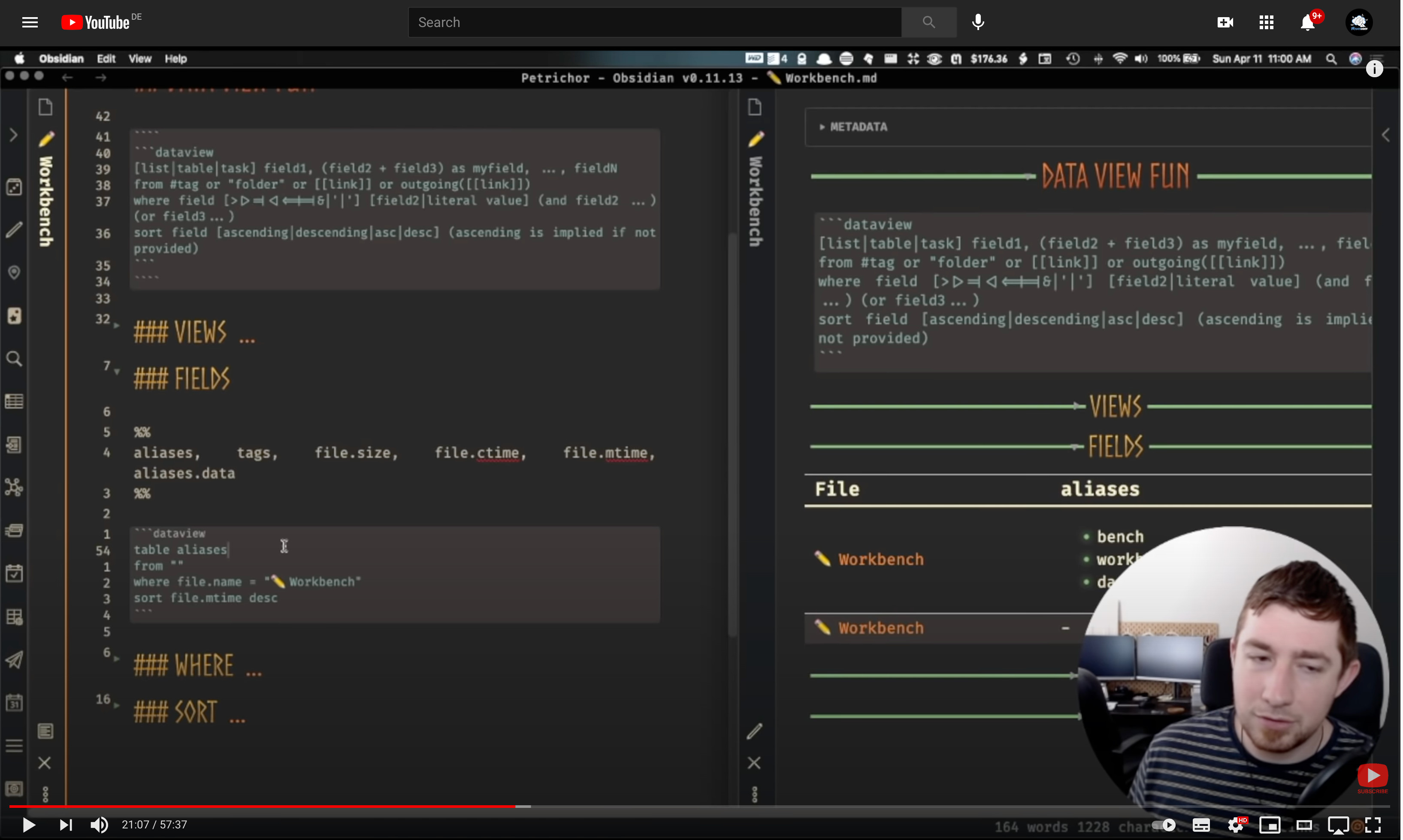Click the file icon atop the left editor pane
Image resolution: width=1403 pixels, height=840 pixels.
(46, 106)
